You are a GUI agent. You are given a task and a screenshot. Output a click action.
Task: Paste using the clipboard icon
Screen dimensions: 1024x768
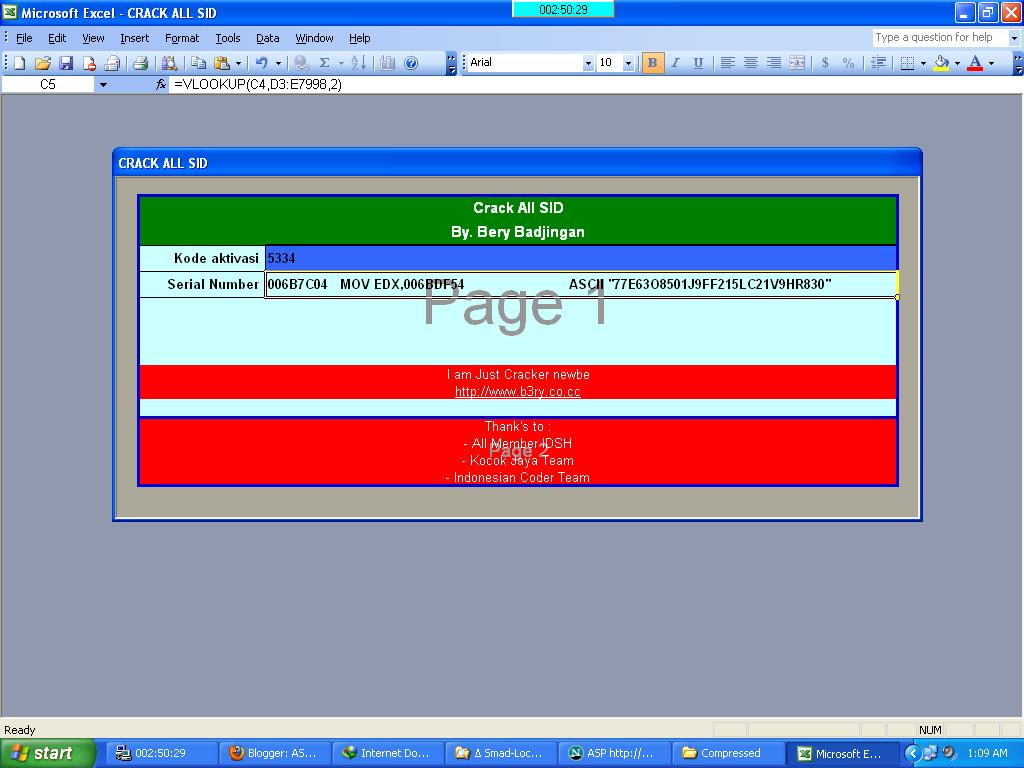(222, 63)
